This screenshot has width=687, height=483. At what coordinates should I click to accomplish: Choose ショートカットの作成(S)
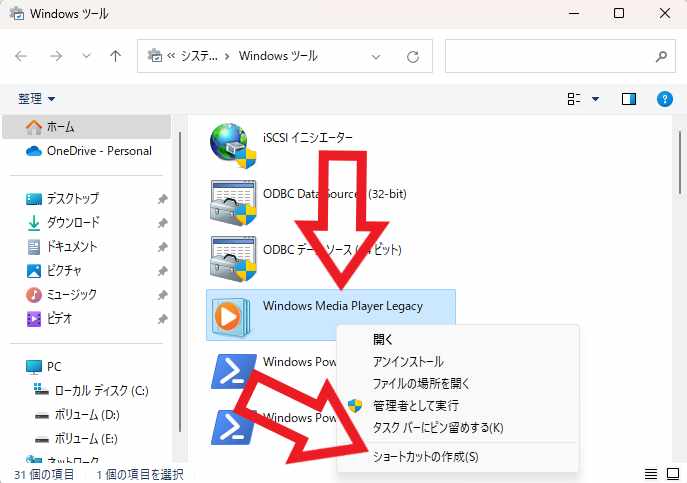pos(458,457)
